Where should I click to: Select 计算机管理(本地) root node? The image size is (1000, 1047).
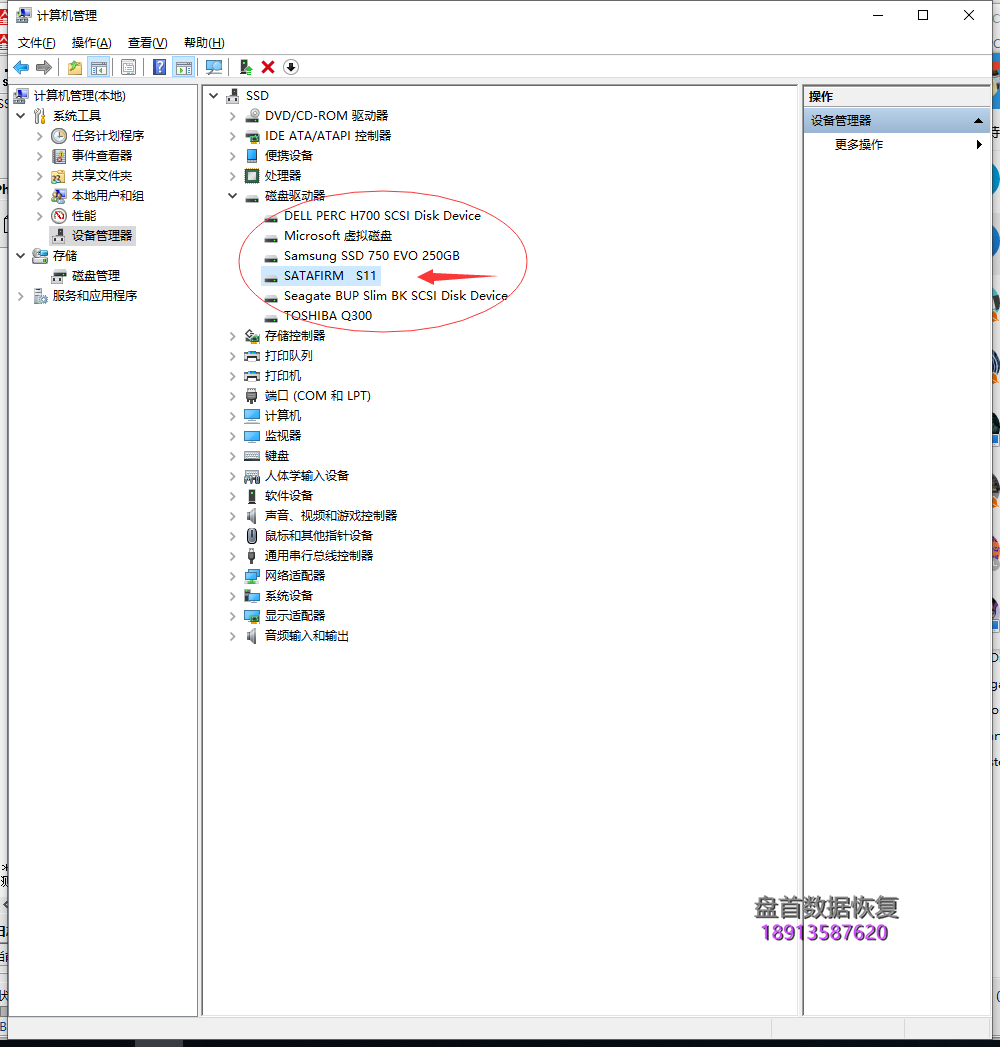[x=79, y=95]
